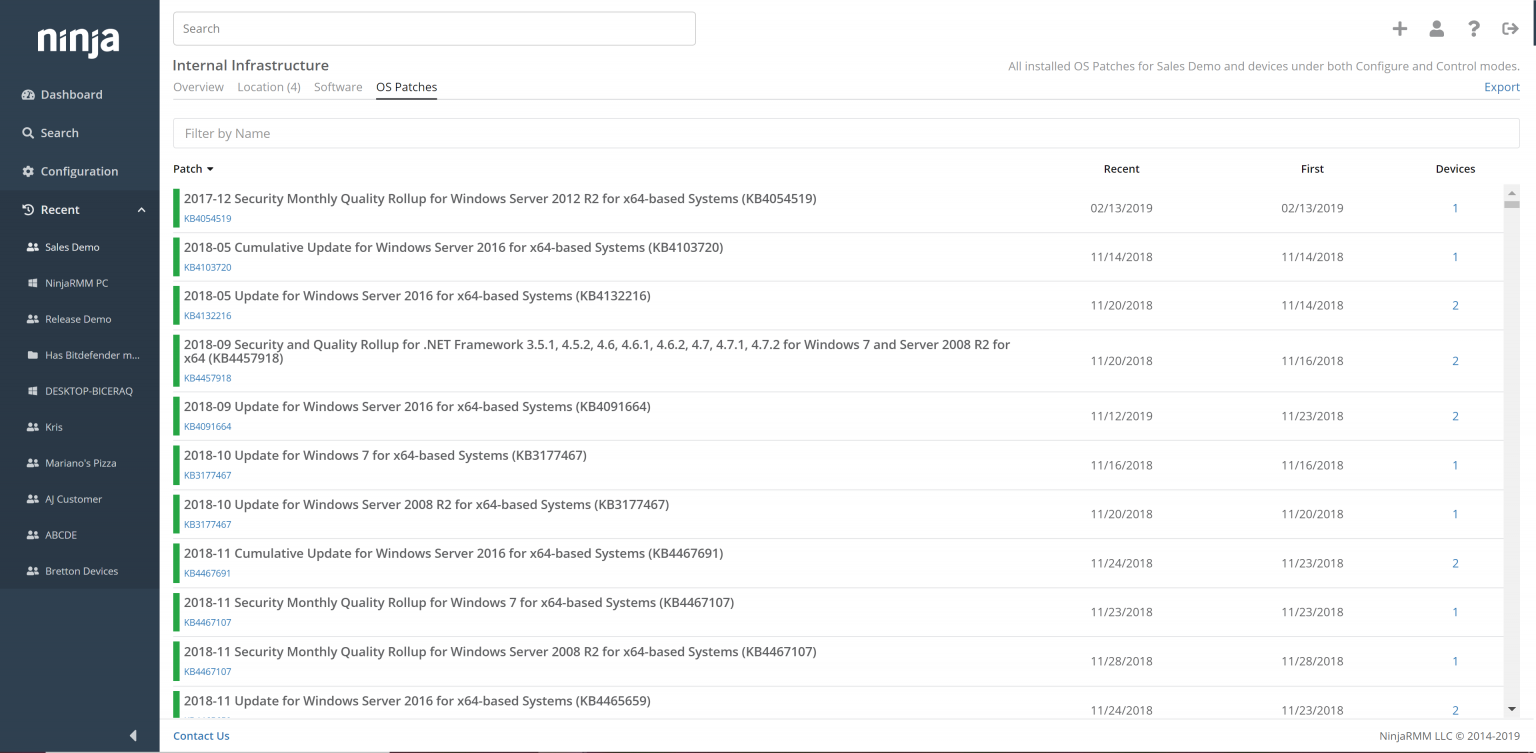
Task: Click the top Search input box
Action: click(x=434, y=29)
